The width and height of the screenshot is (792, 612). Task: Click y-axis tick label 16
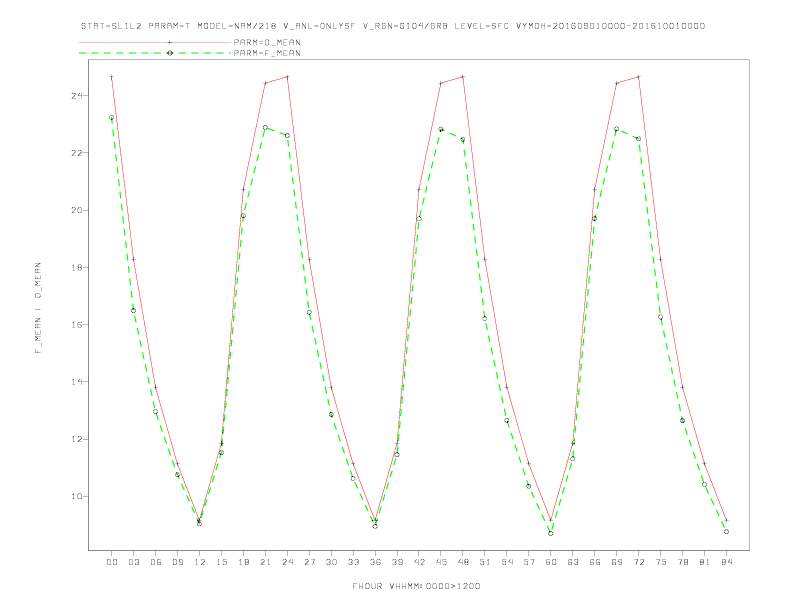pos(77,325)
